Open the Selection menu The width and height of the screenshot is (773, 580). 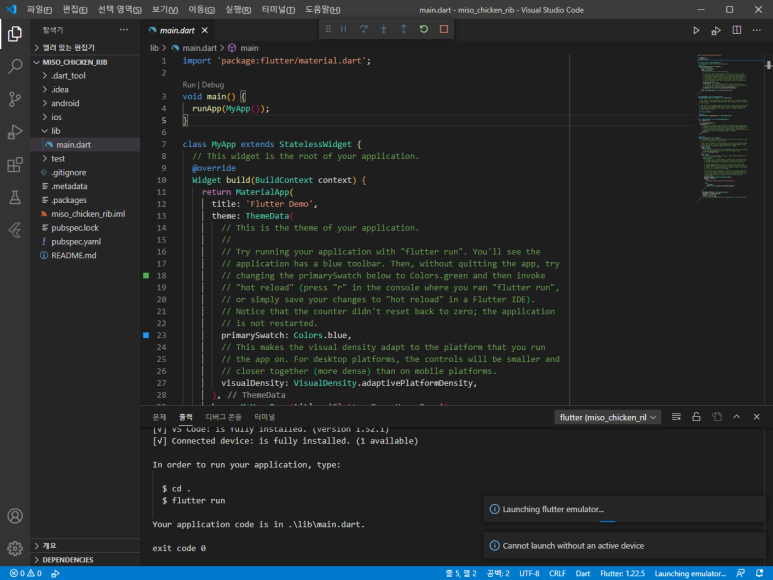tap(119, 10)
